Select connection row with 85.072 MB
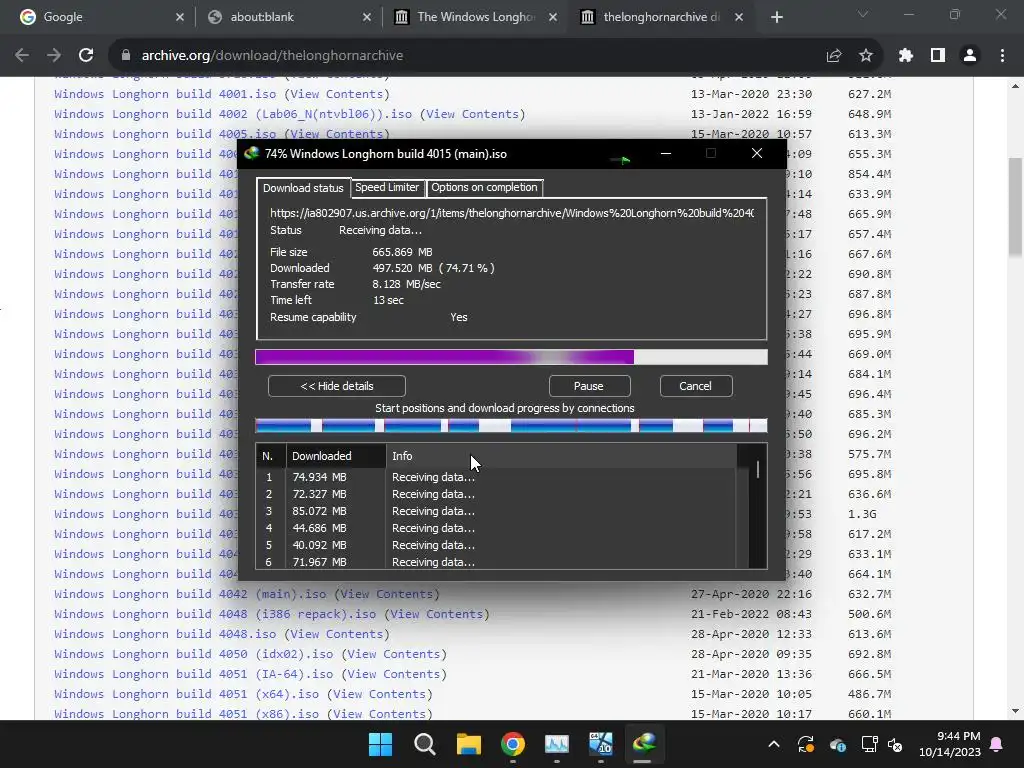This screenshot has height=768, width=1024. point(496,511)
